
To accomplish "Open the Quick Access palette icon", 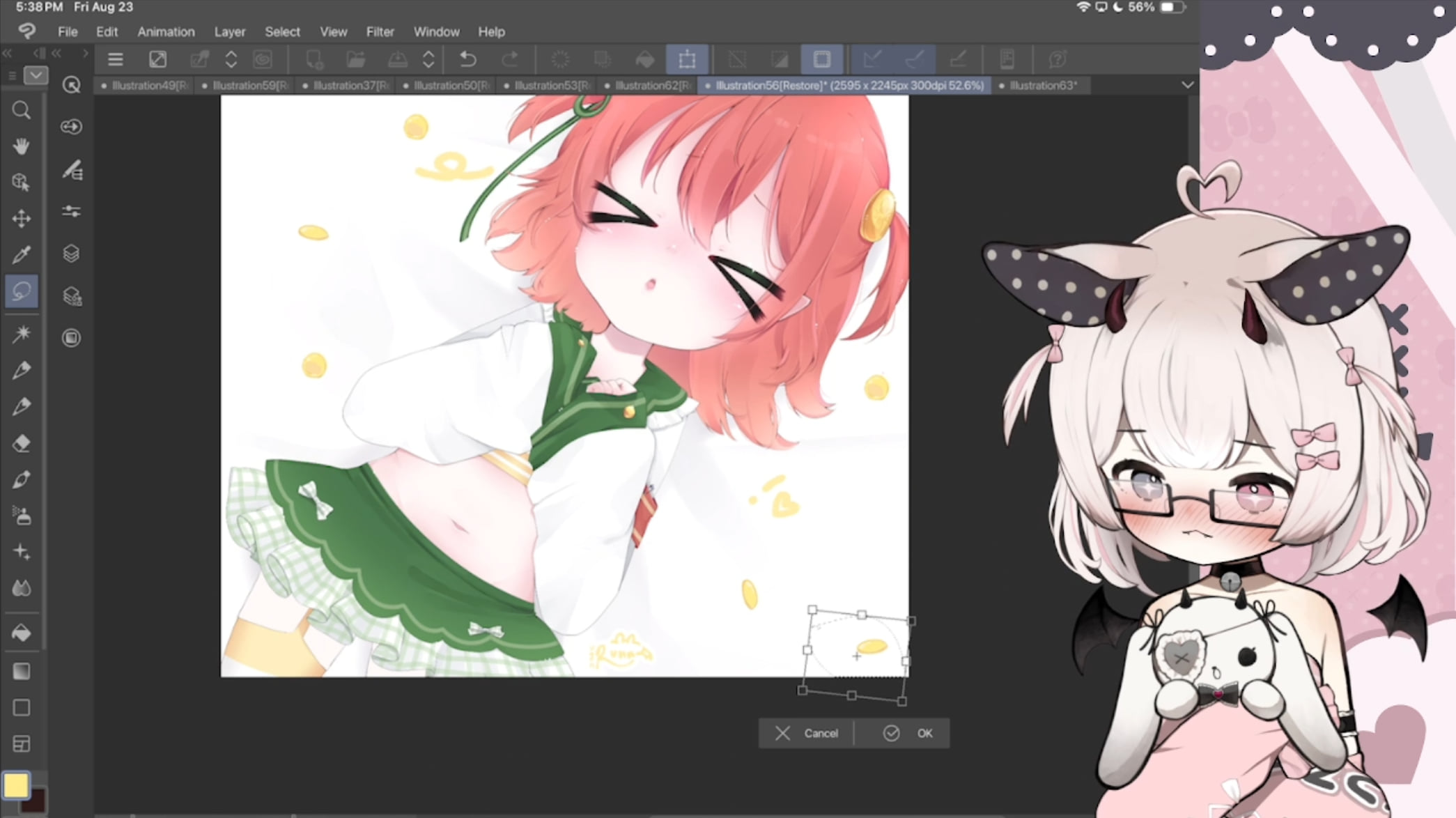I will 71,85.
